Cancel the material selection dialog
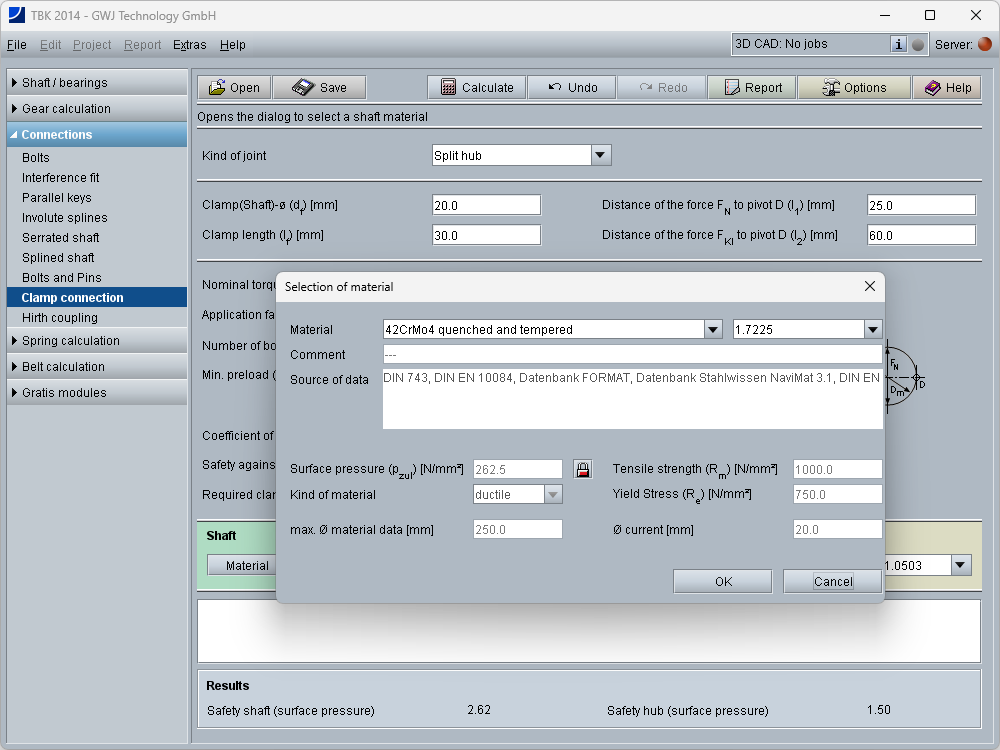 point(833,582)
